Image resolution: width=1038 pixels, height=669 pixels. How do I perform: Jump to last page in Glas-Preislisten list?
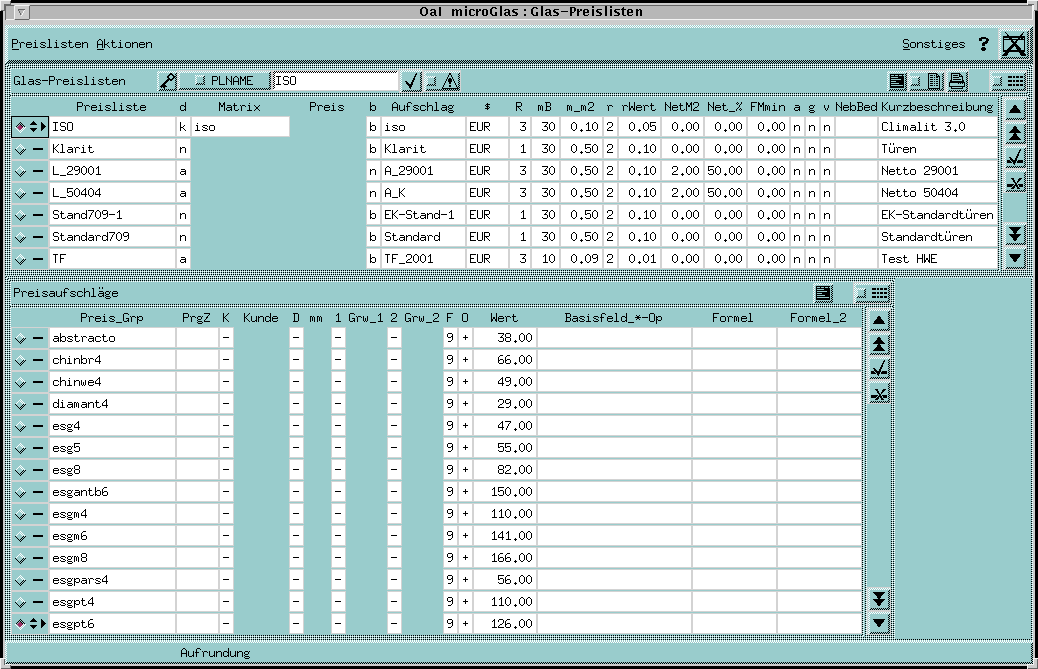(x=1015, y=234)
